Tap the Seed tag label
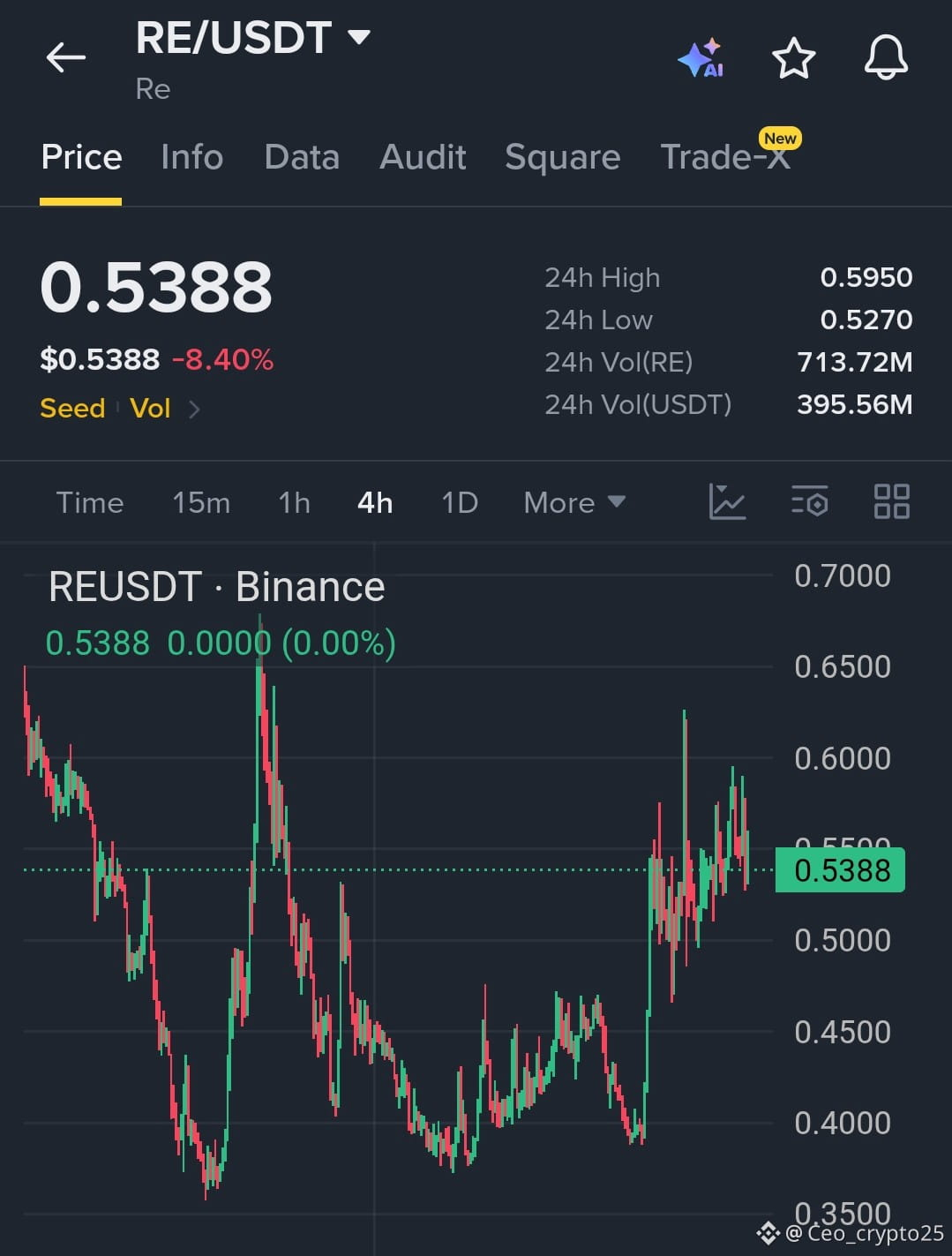Viewport: 952px width, 1256px height. (72, 408)
